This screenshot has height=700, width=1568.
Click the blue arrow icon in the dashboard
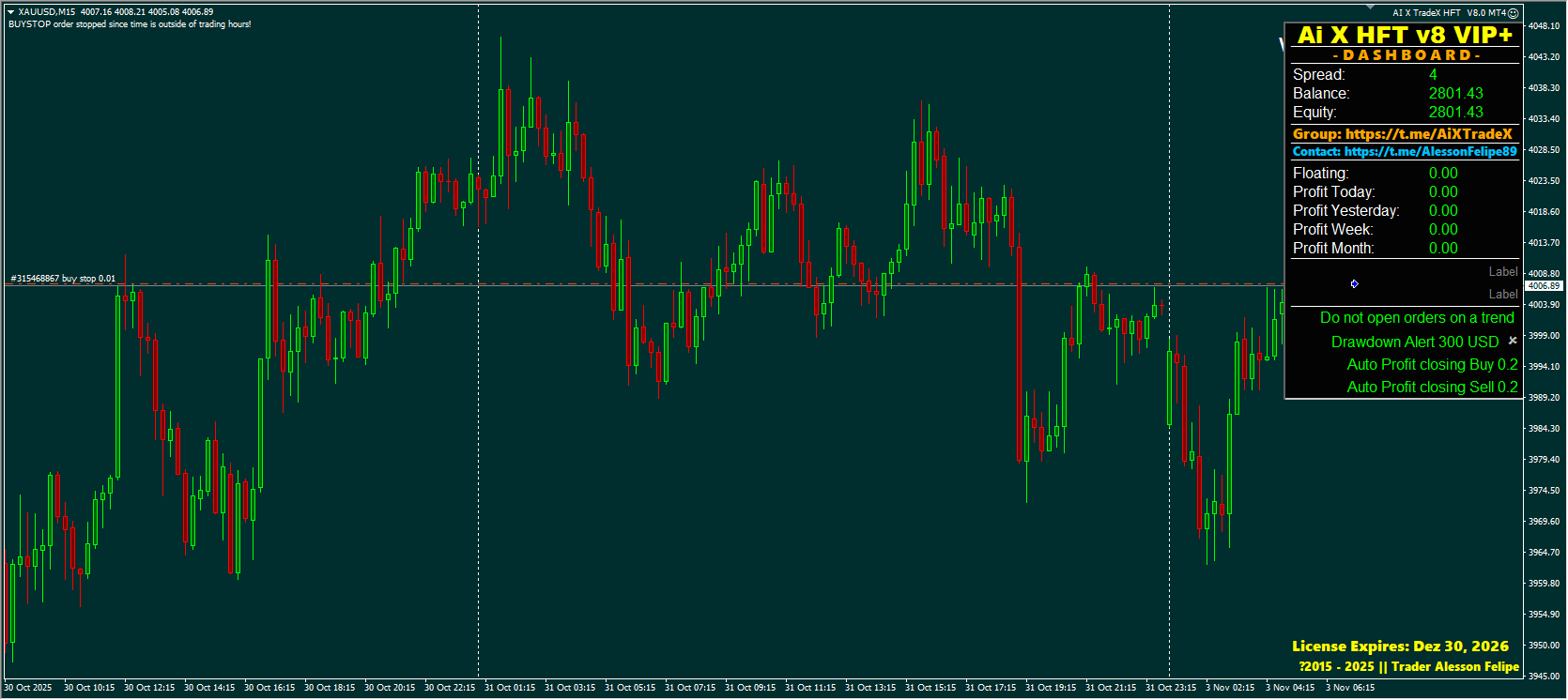[1354, 283]
